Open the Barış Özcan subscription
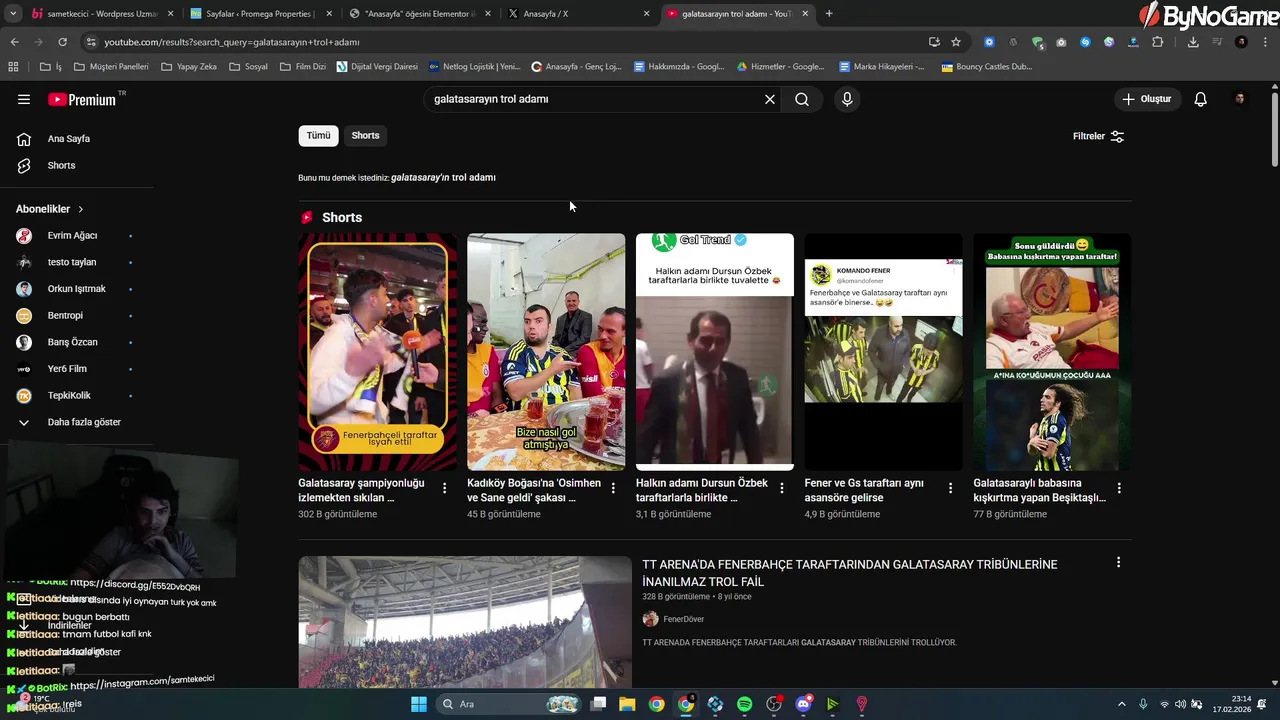 point(73,342)
